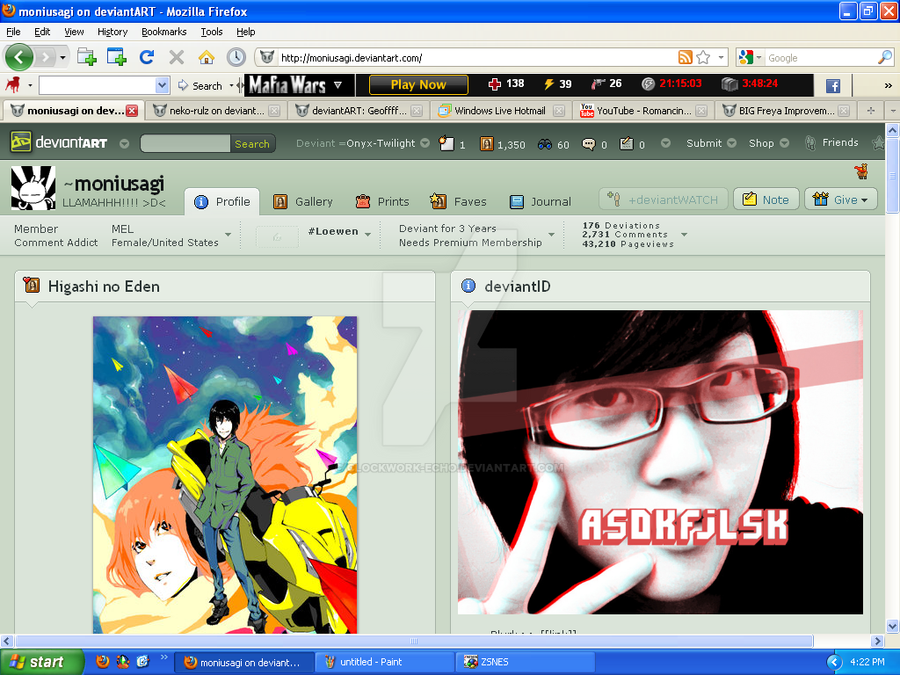Click the deviantART search input field
This screenshot has width=900, height=675.
186,143
